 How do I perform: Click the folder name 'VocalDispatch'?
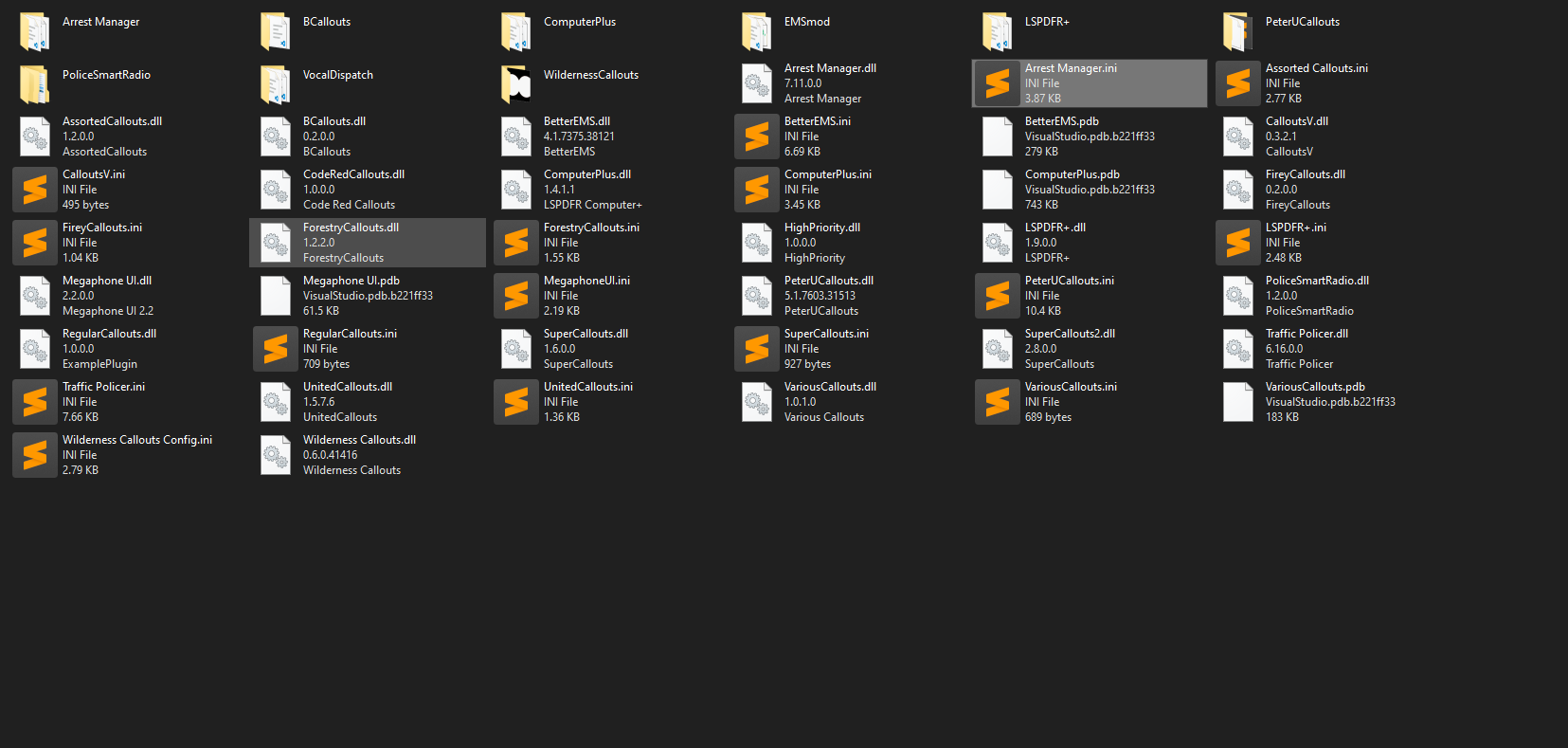tap(338, 75)
